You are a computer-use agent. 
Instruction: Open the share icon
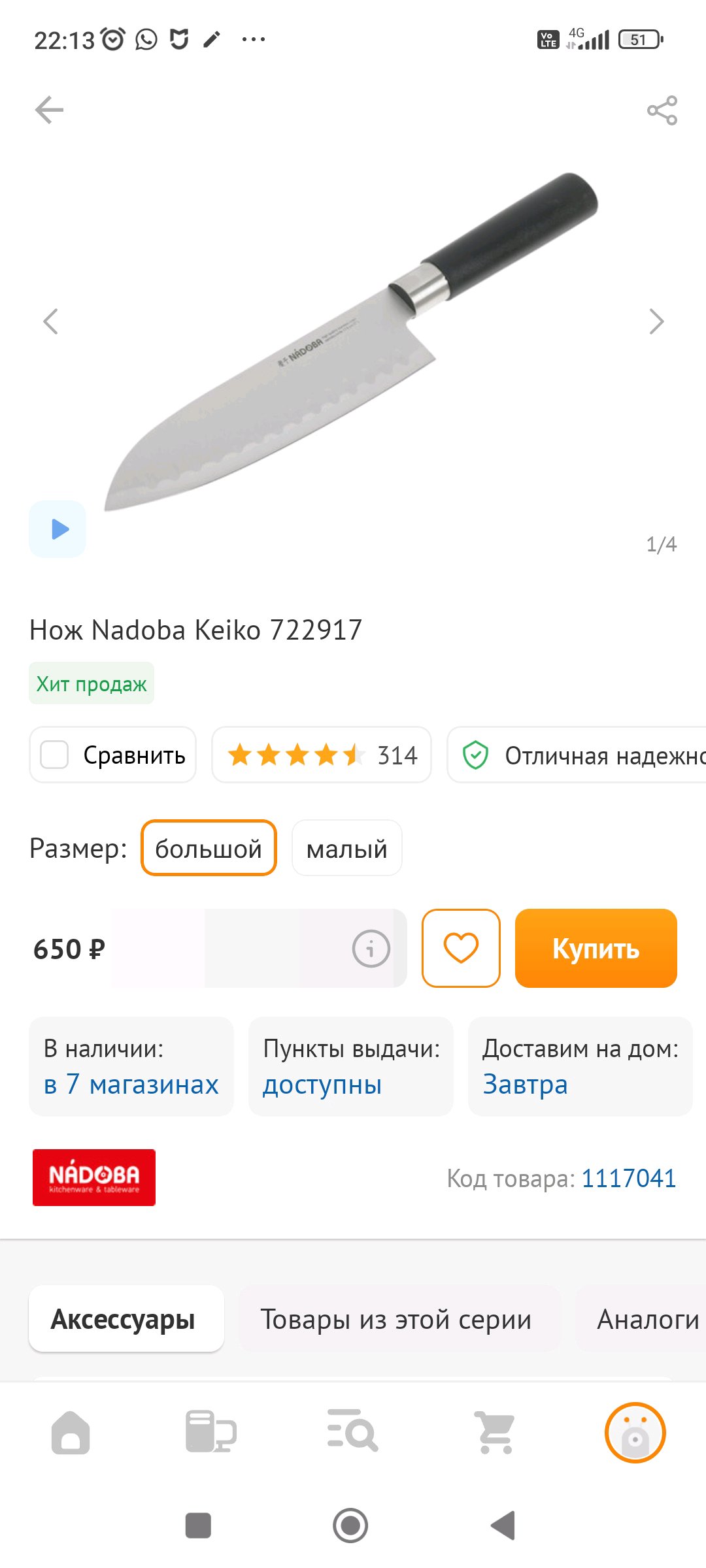662,110
